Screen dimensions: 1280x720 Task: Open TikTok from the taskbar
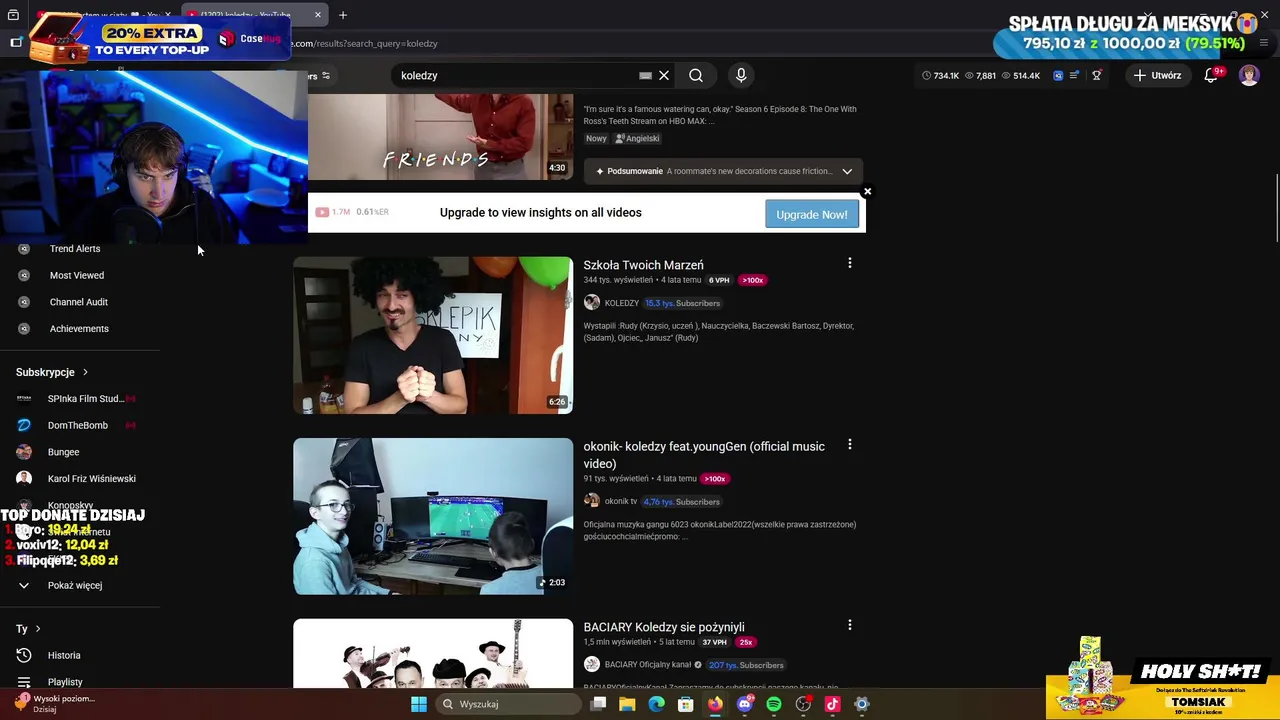pos(832,704)
